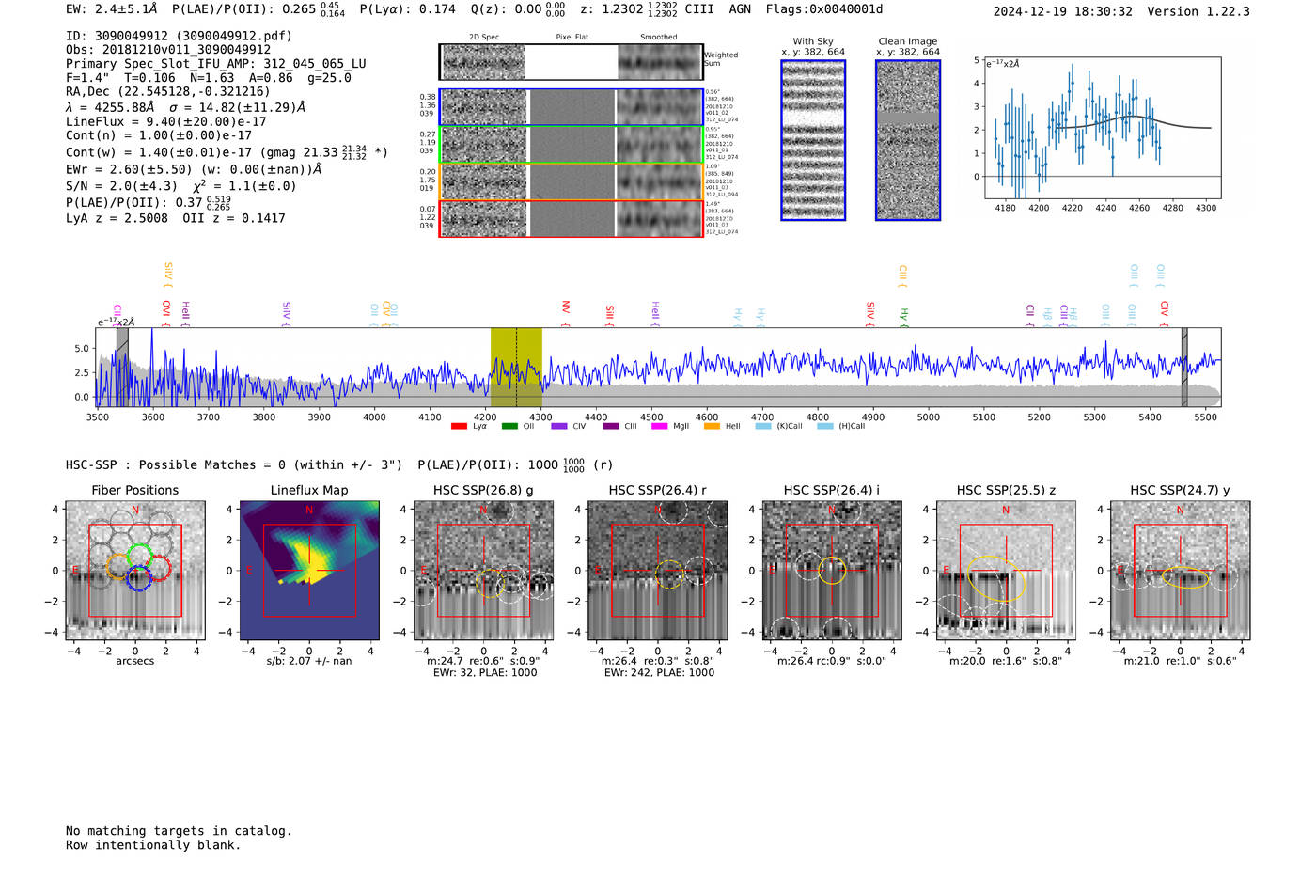Select the green-bordered fiber row Pixel Flat cutout
This screenshot has width=1316, height=896.
point(572,145)
